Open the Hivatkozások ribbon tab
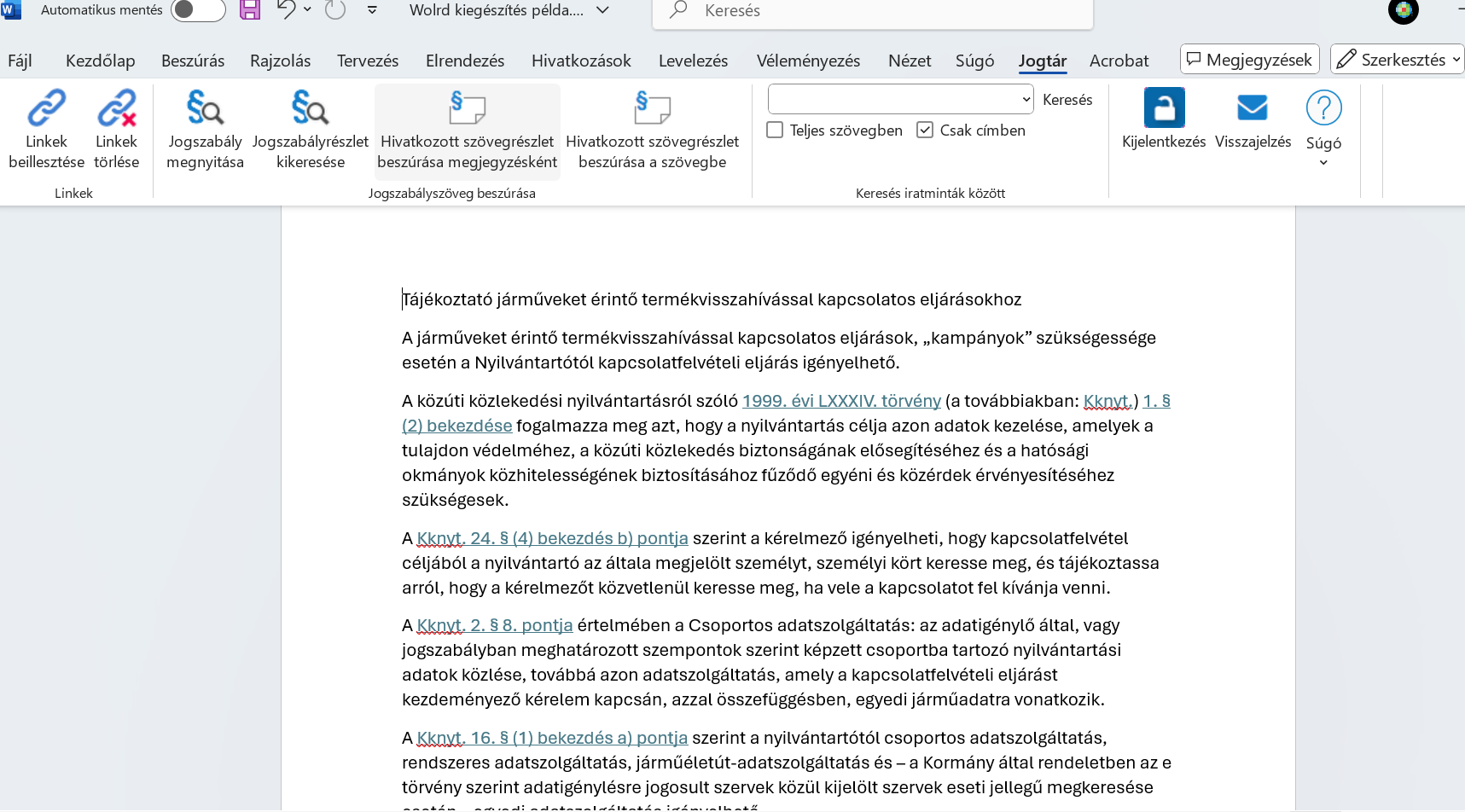Image resolution: width=1465 pixels, height=812 pixels. [581, 61]
